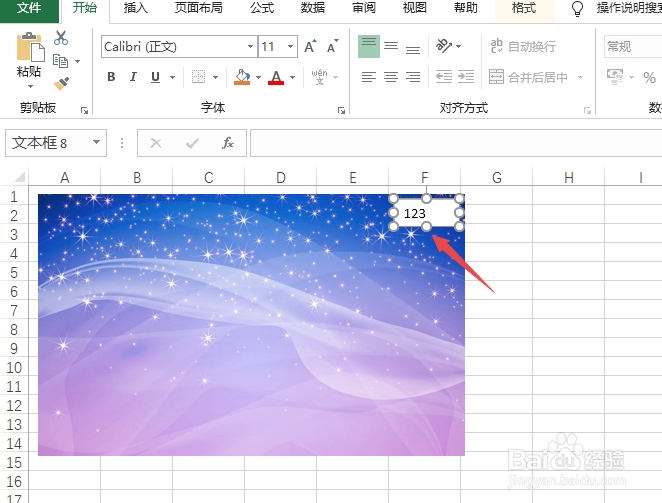Open the Name Box dropdown (文本框 8)
662x503 pixels.
click(x=96, y=142)
